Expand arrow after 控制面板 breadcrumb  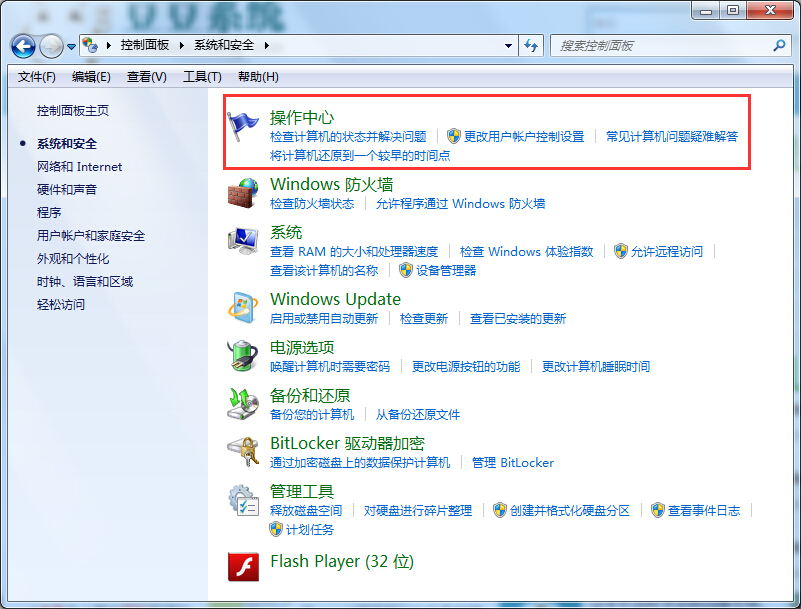tap(181, 45)
